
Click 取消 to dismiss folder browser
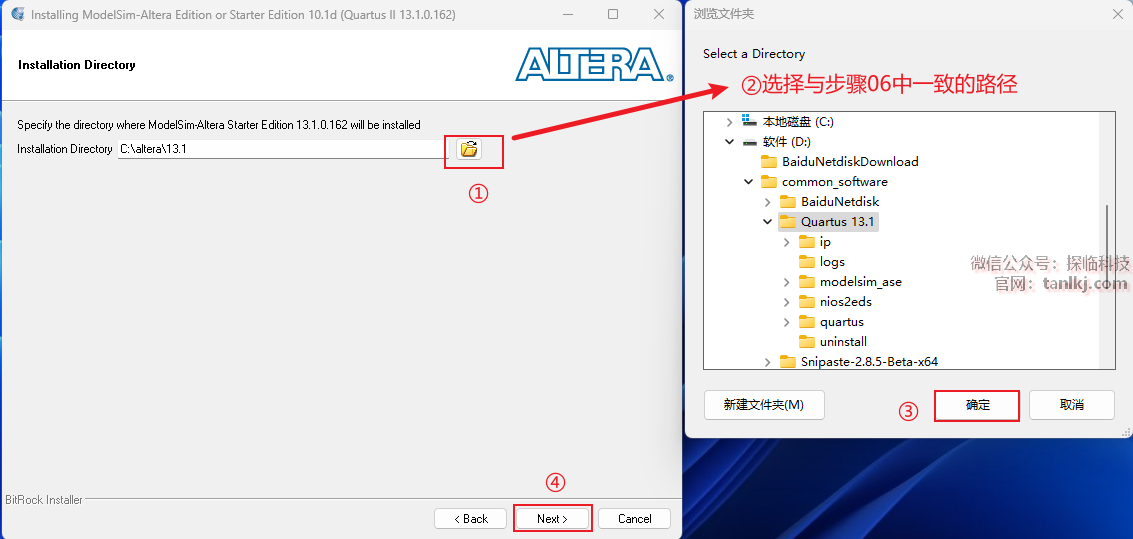click(x=1072, y=405)
